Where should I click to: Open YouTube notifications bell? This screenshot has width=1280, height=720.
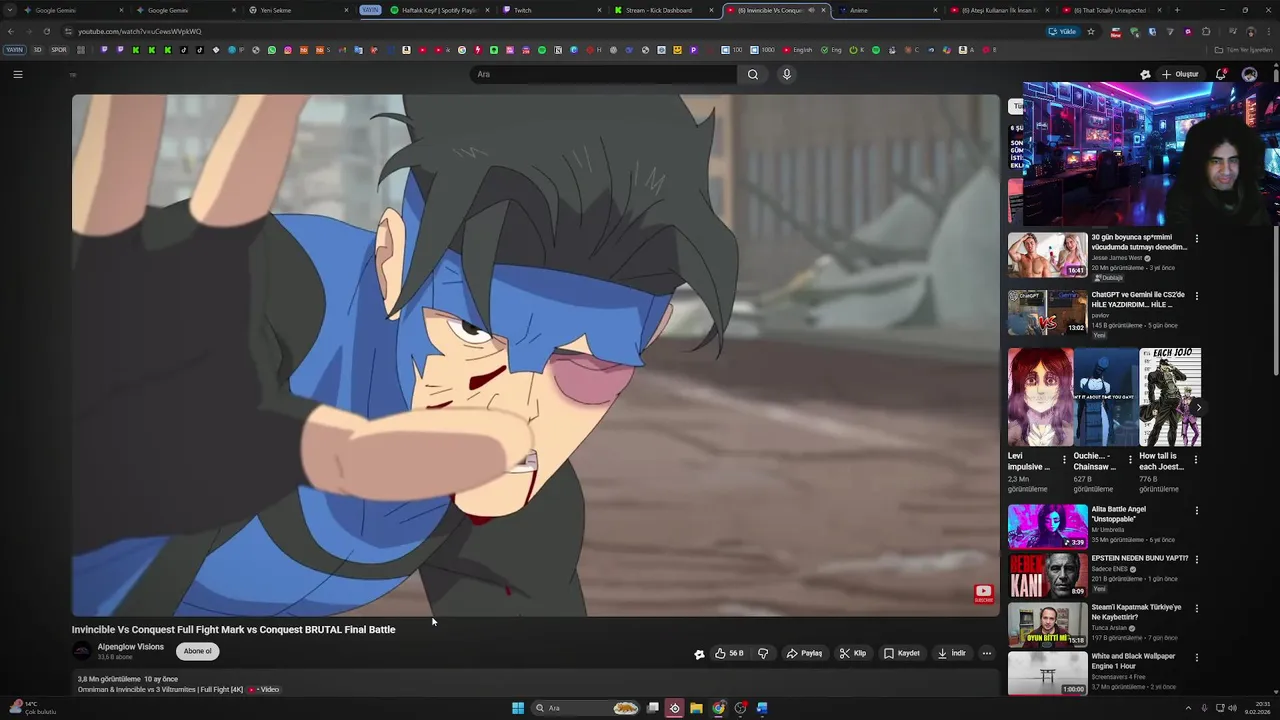(1221, 74)
